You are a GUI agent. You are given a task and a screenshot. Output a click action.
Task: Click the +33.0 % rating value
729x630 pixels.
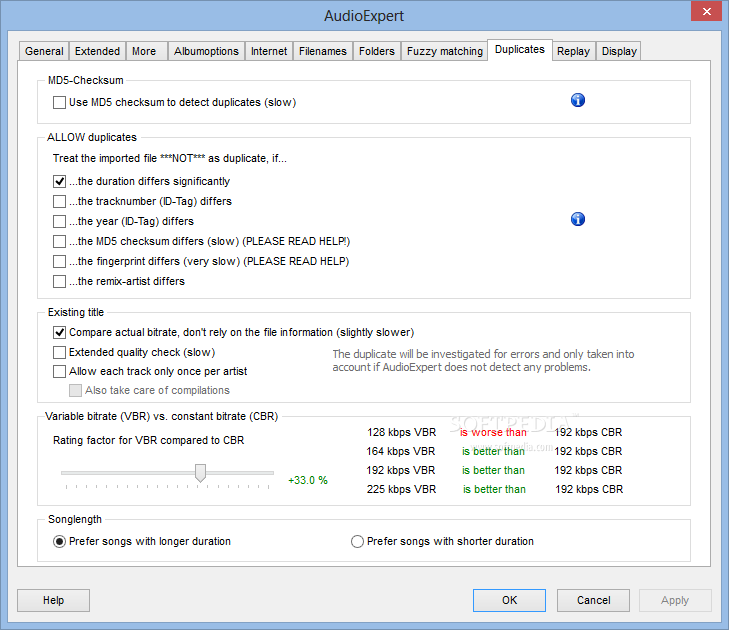[x=308, y=480]
